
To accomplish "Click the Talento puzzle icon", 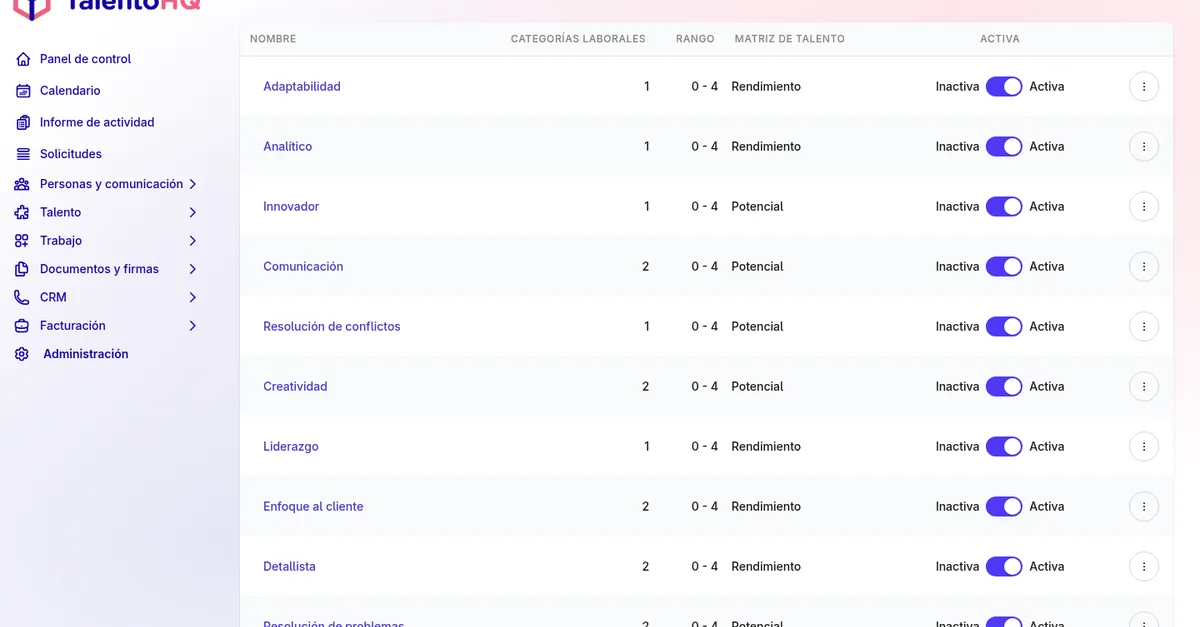I will (22, 212).
